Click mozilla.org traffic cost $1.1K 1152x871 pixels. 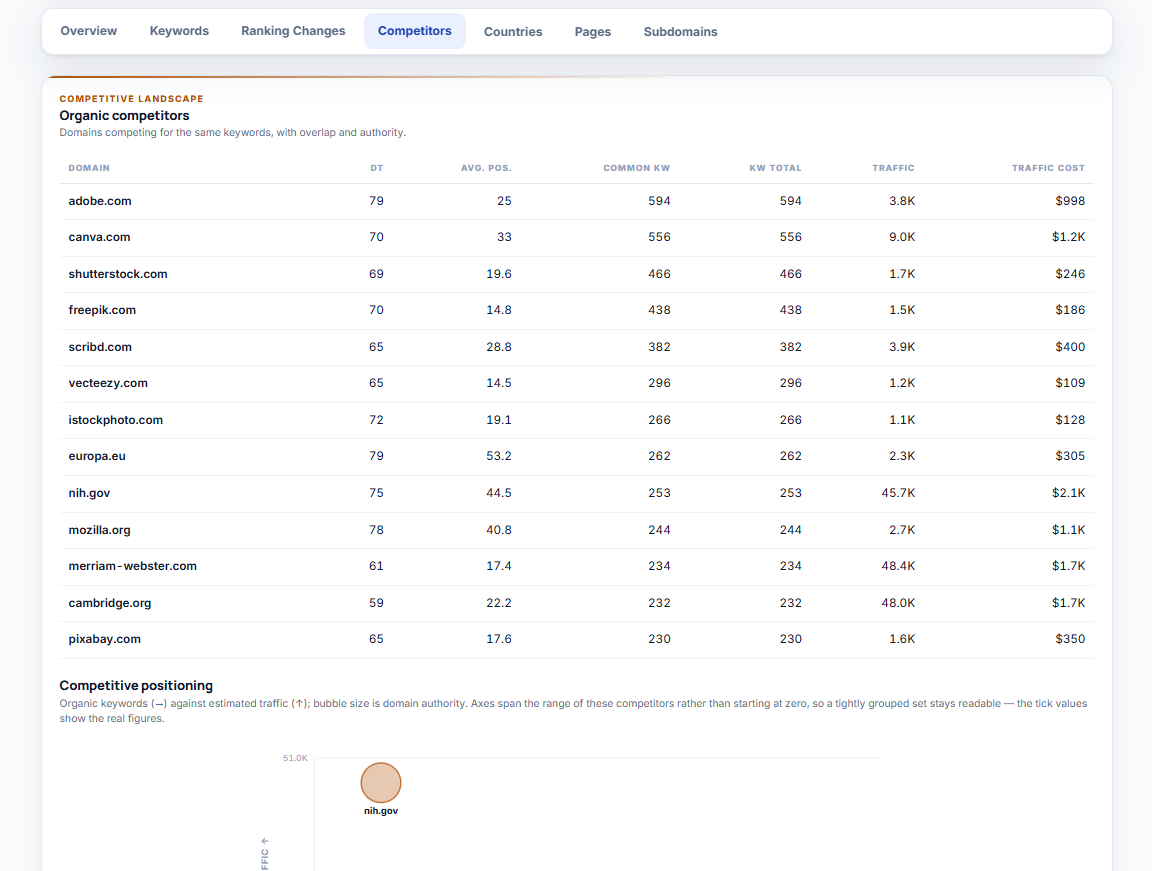[x=1068, y=530]
